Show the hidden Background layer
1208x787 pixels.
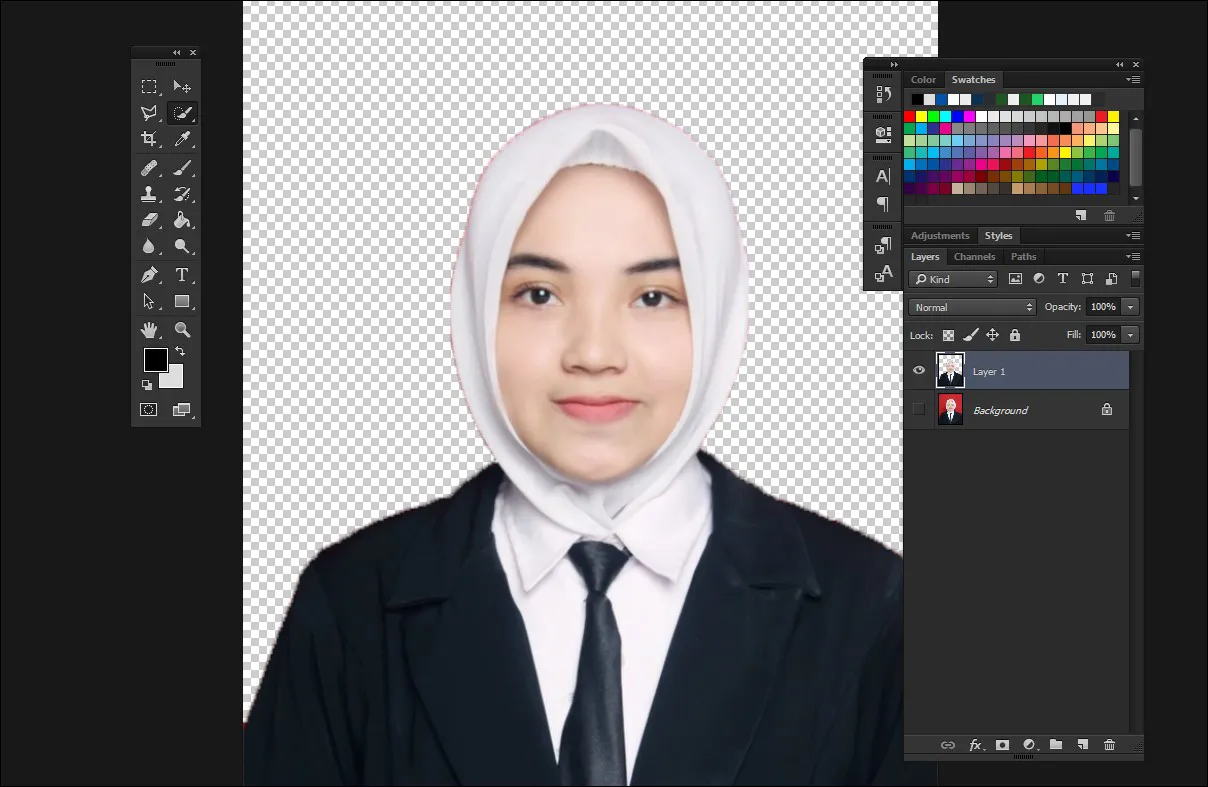click(918, 409)
